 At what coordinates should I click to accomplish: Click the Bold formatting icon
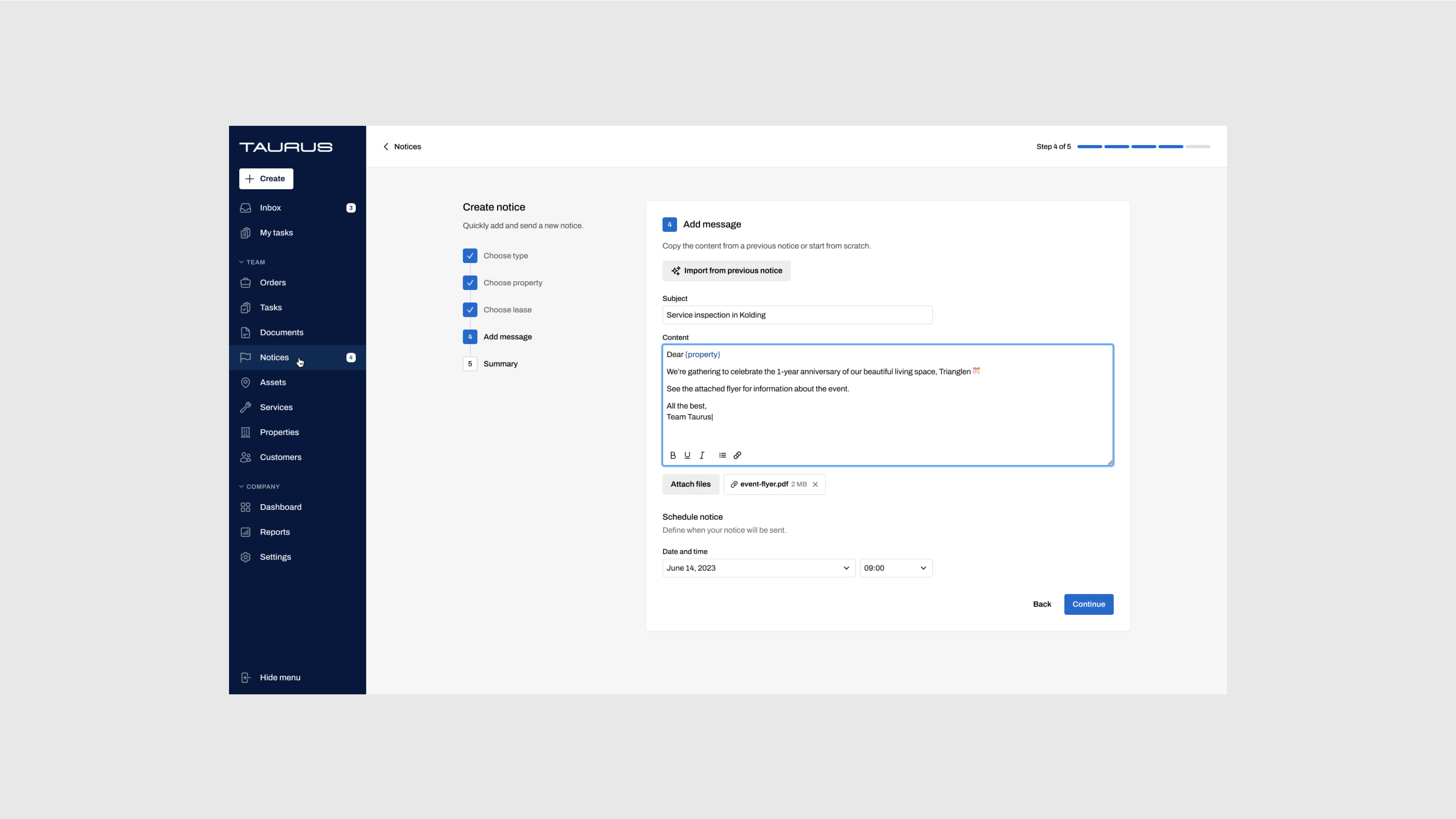pos(673,455)
